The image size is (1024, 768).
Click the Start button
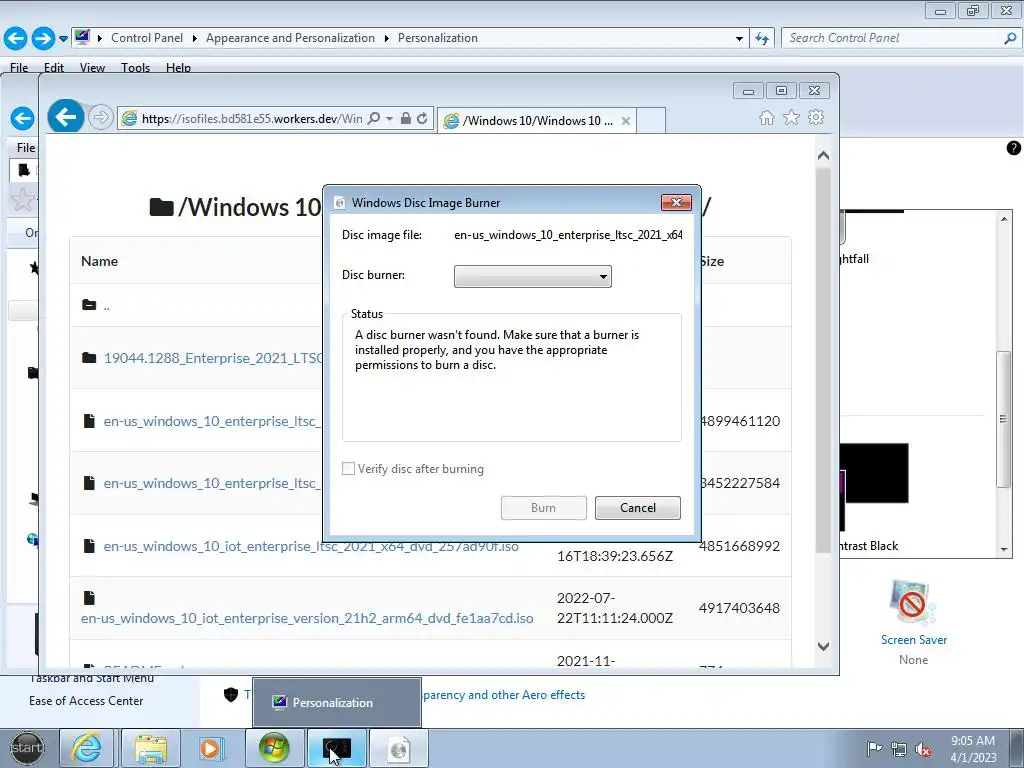click(x=26, y=748)
